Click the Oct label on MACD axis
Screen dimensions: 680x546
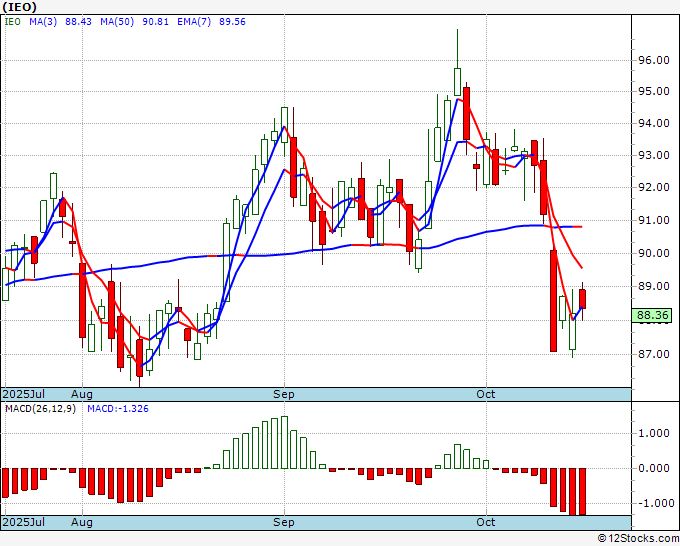coord(486,522)
